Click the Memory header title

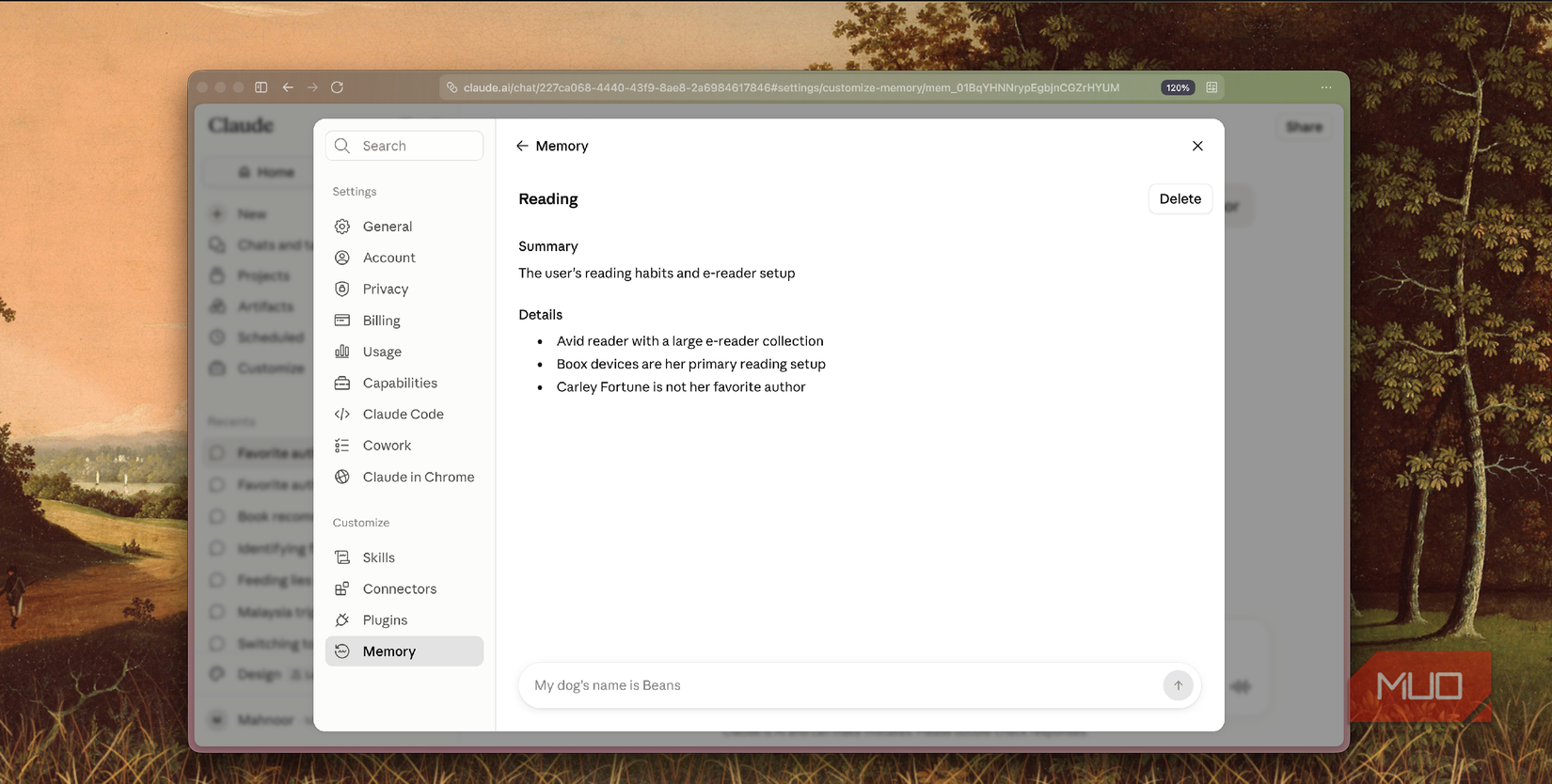(x=562, y=146)
